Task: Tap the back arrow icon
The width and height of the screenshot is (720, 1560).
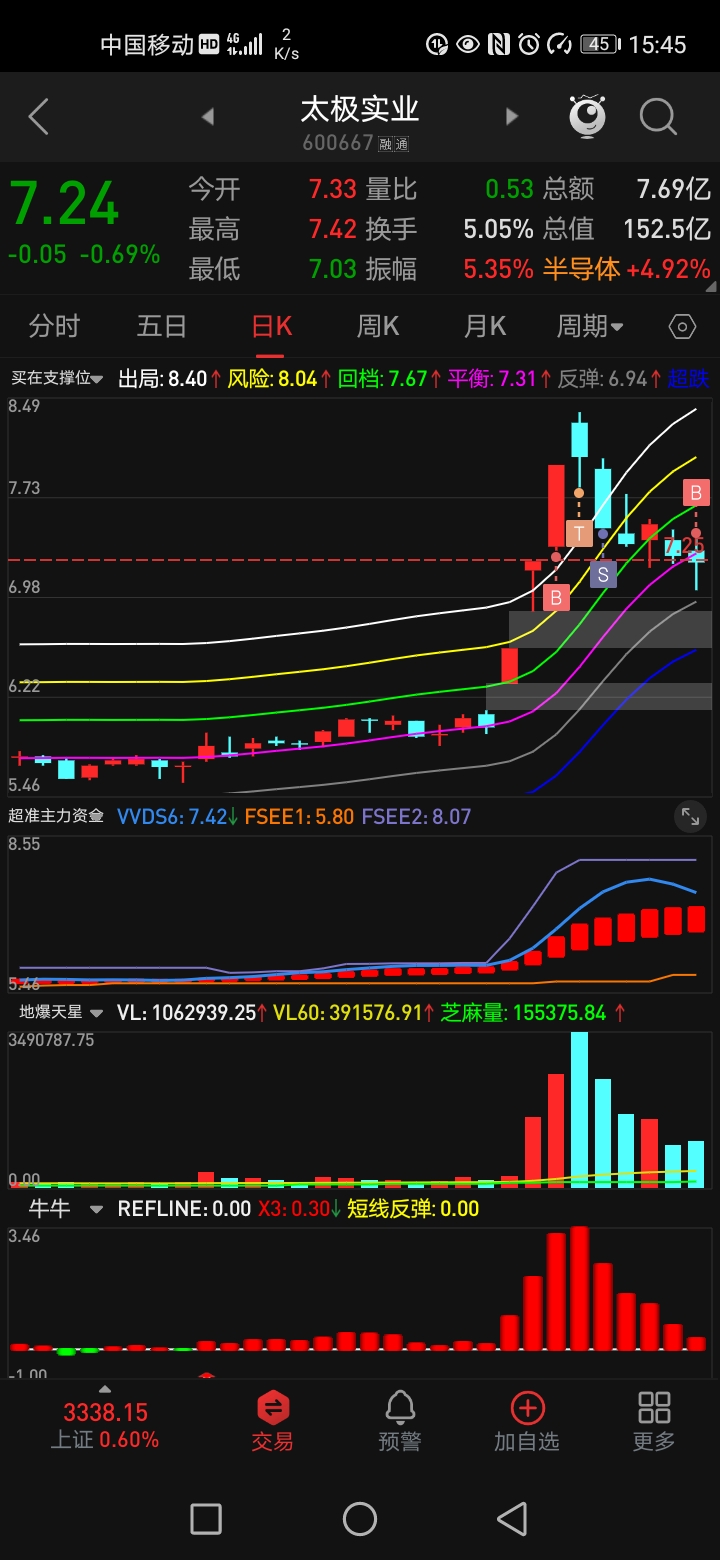Action: click(38, 117)
